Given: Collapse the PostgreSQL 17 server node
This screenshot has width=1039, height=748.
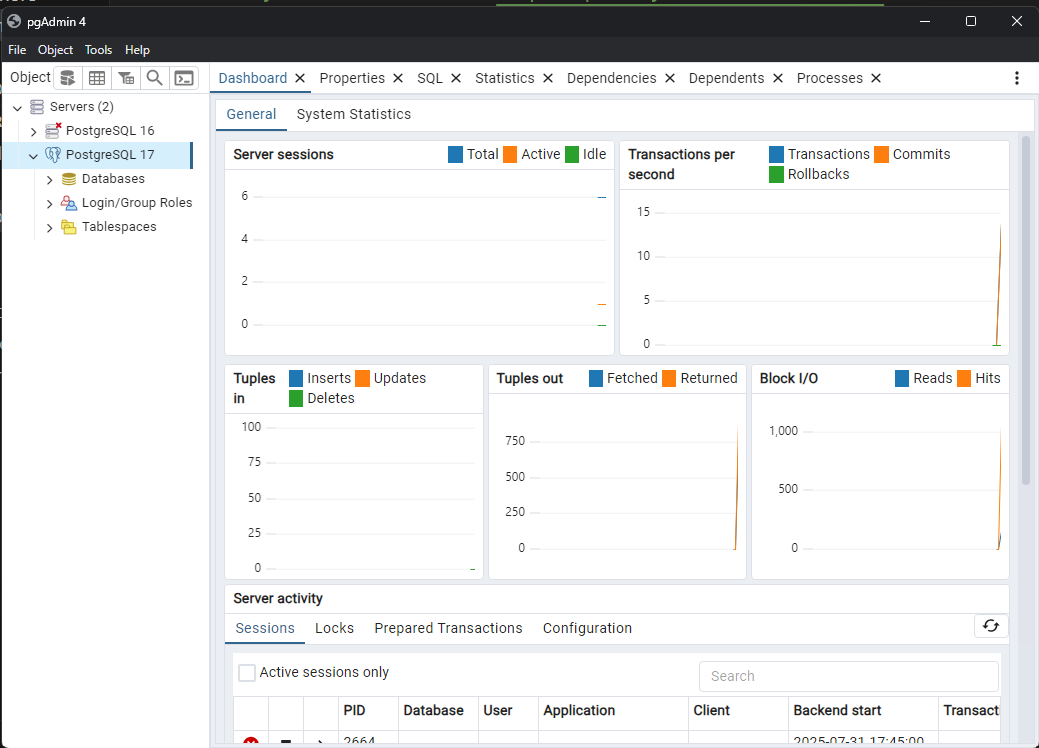Looking at the screenshot, I should tap(33, 156).
